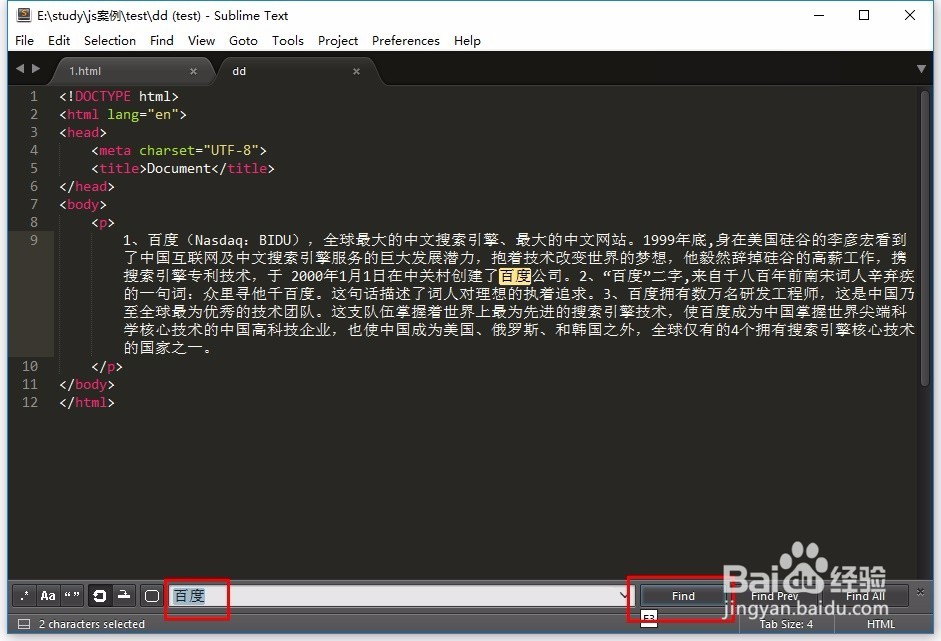
Task: Click the '2 characters selected' status text
Action: tap(92, 624)
